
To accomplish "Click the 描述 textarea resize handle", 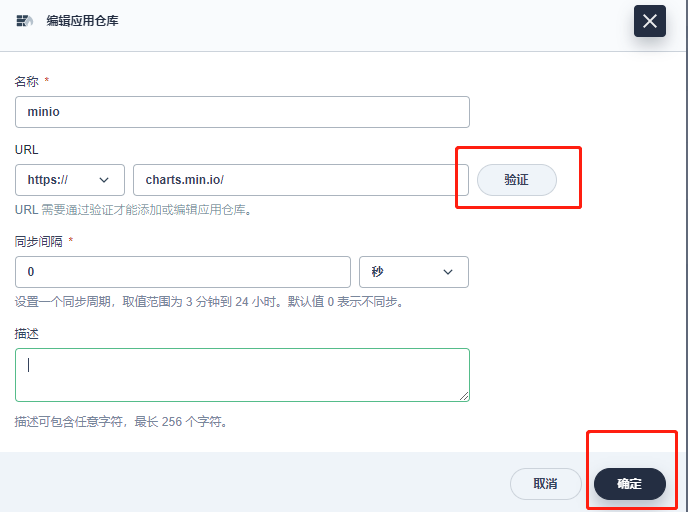I will point(464,396).
